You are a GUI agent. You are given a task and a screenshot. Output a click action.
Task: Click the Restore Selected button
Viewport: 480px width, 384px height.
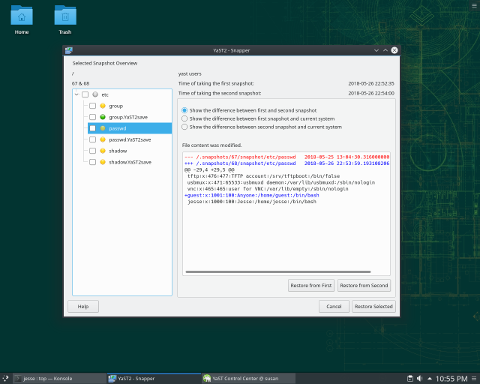pyautogui.click(x=374, y=306)
